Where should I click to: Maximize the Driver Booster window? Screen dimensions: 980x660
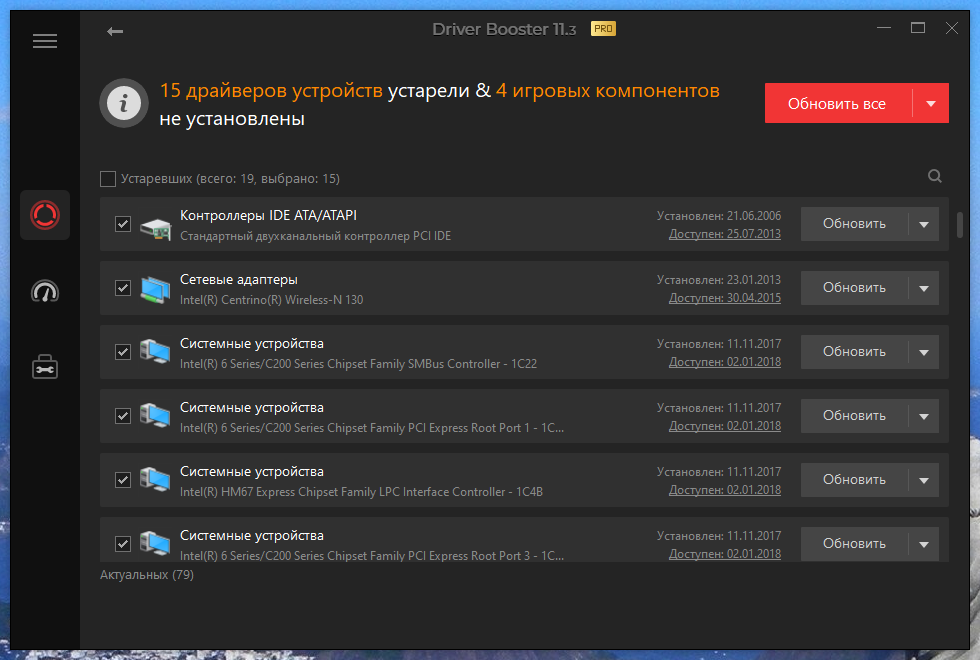tap(918, 28)
